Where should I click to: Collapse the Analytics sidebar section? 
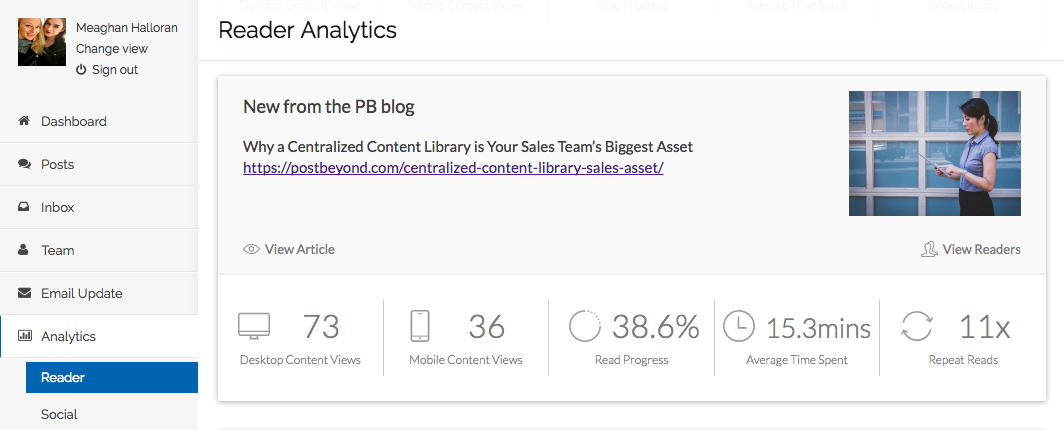(69, 336)
